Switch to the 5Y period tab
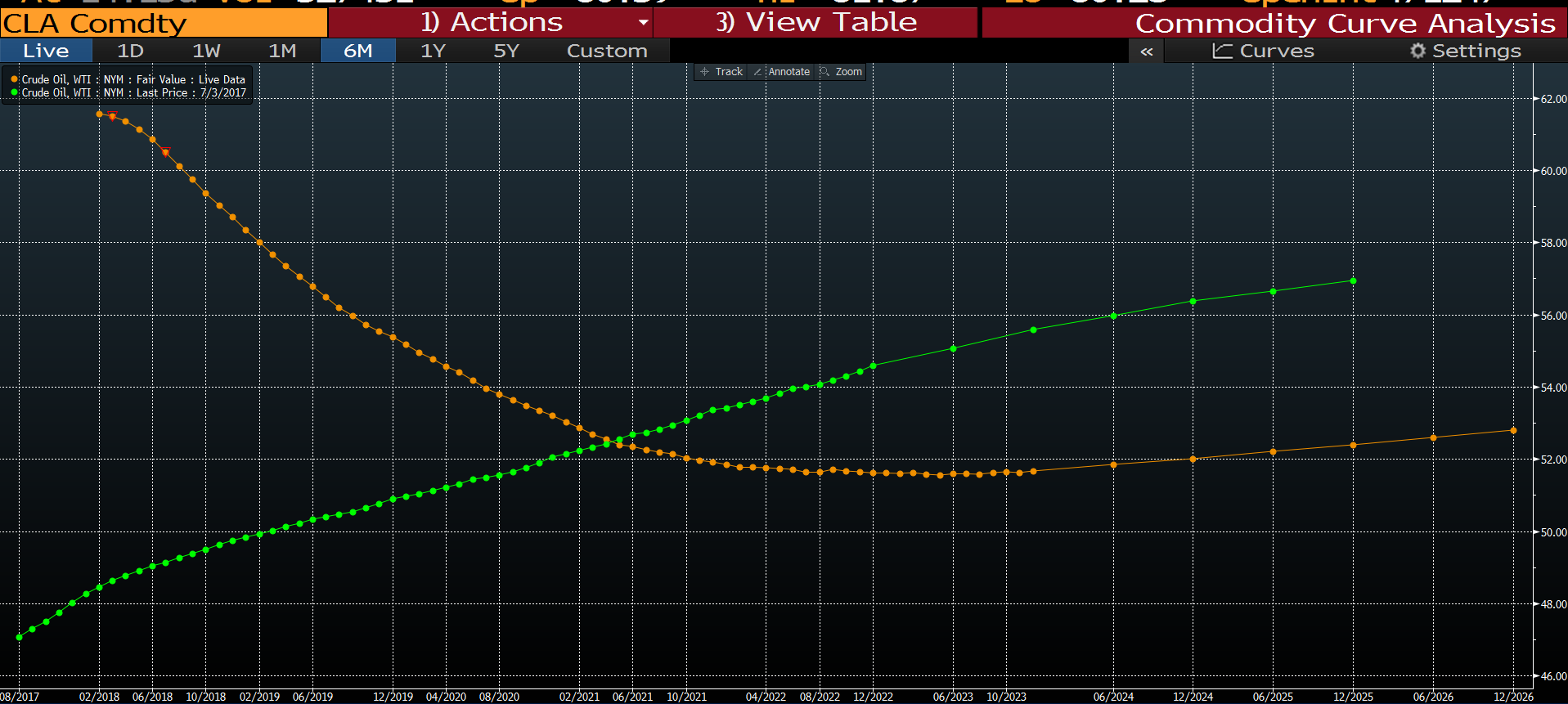1568x704 pixels. tap(506, 51)
